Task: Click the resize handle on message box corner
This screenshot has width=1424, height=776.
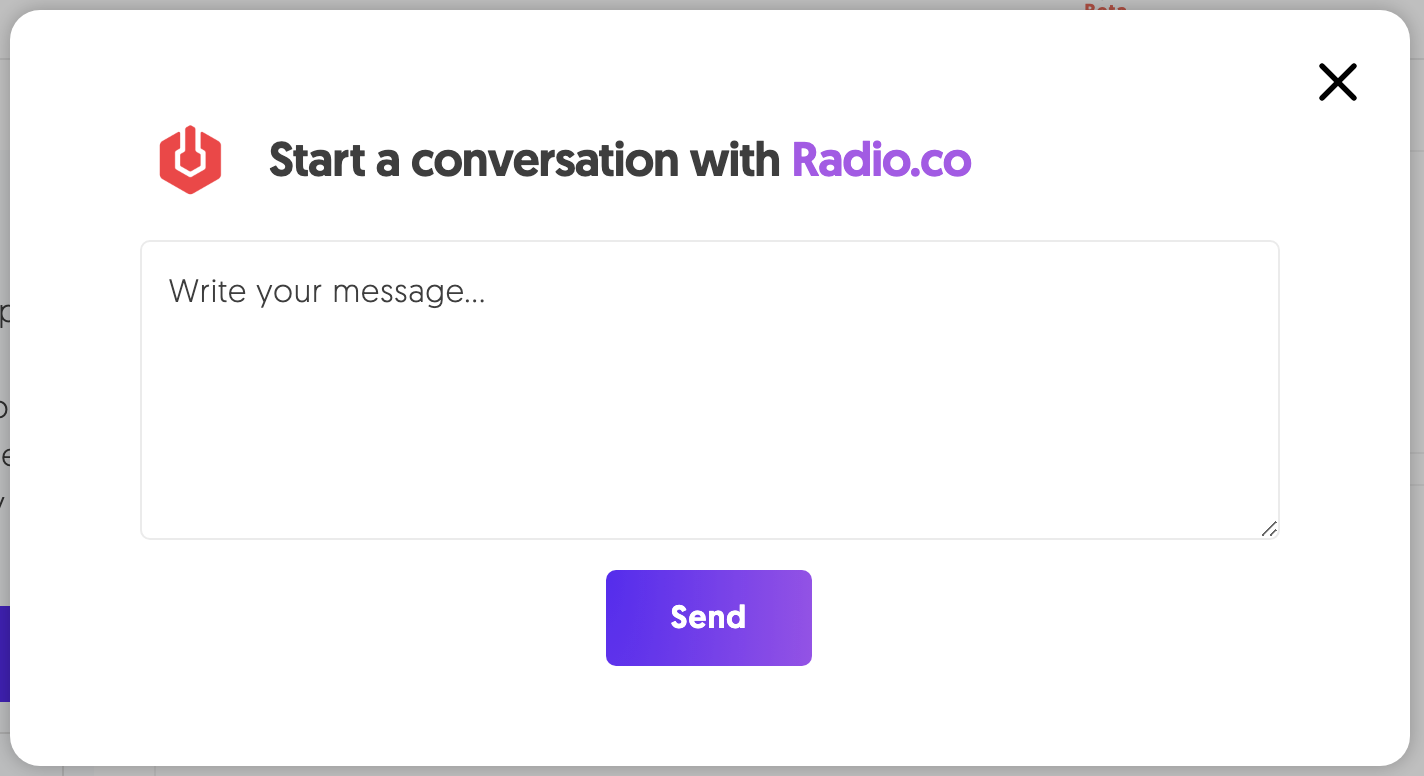Action: tap(1269, 530)
